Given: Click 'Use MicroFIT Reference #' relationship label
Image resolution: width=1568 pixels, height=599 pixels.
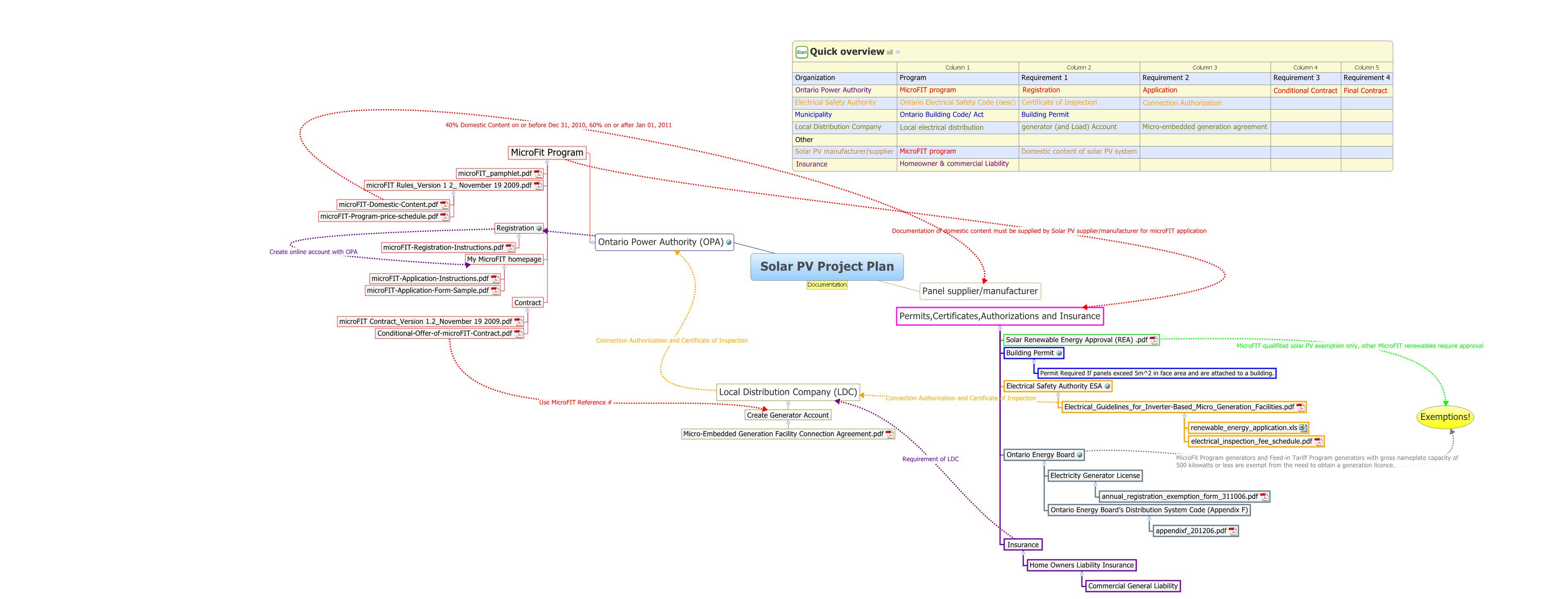Looking at the screenshot, I should (x=575, y=403).
